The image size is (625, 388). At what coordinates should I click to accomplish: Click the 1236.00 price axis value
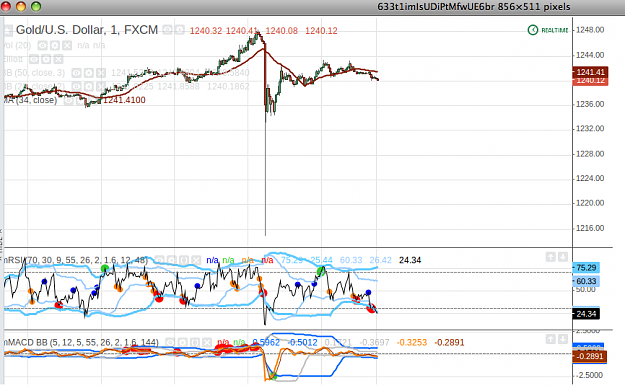tap(590, 104)
